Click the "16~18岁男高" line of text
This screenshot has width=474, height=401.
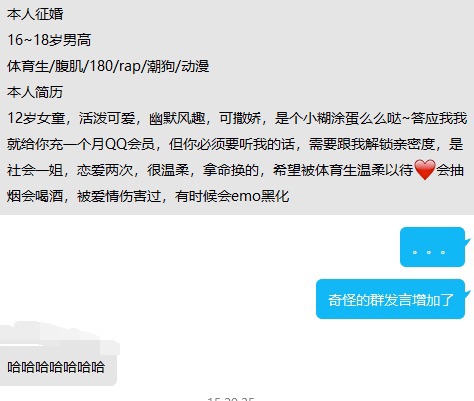click(x=49, y=40)
